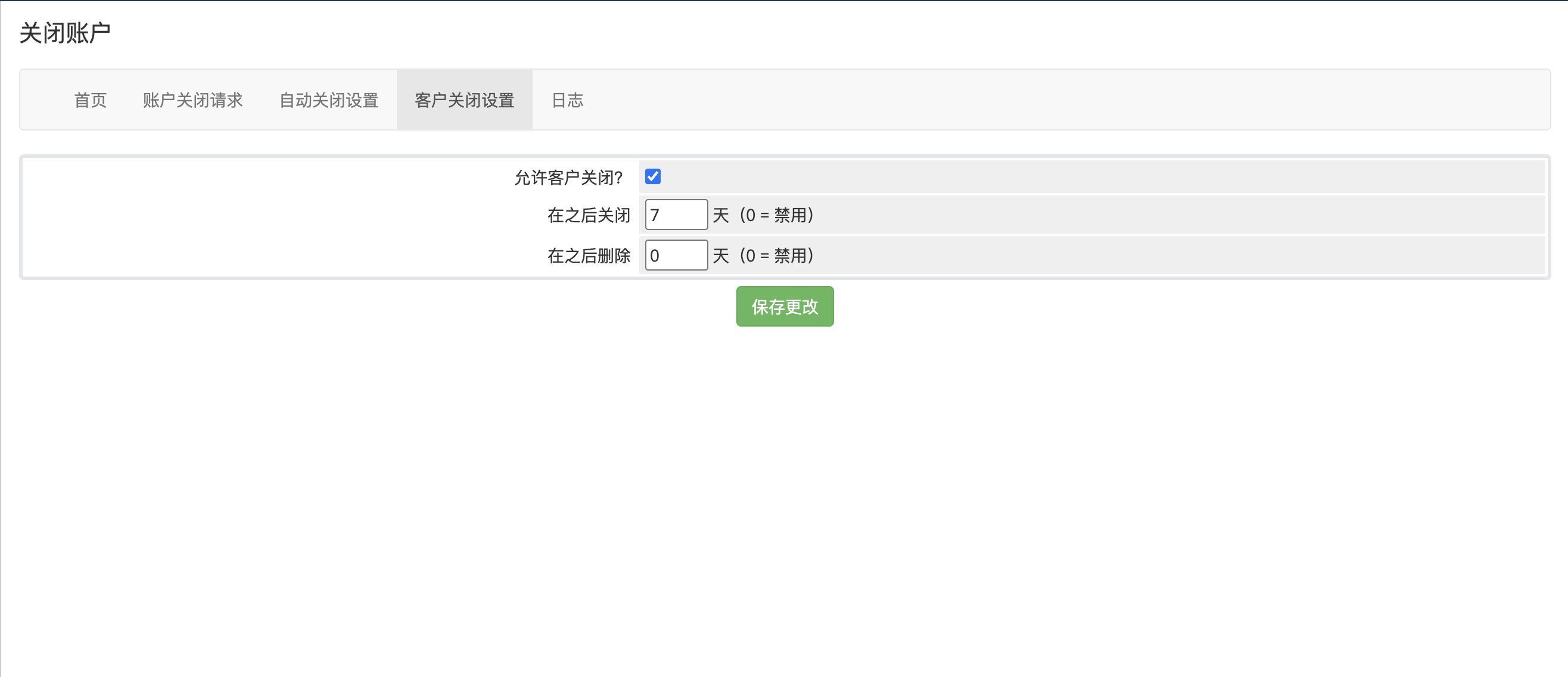1568x677 pixels.
Task: Open the 日志 tab
Action: click(x=567, y=100)
